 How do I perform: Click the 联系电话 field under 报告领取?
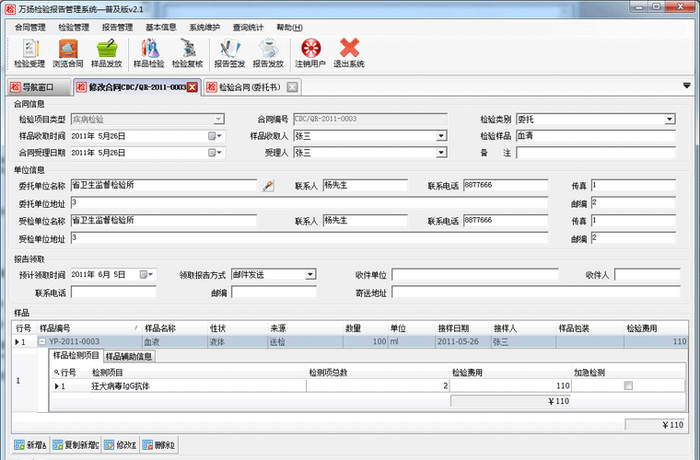113,293
